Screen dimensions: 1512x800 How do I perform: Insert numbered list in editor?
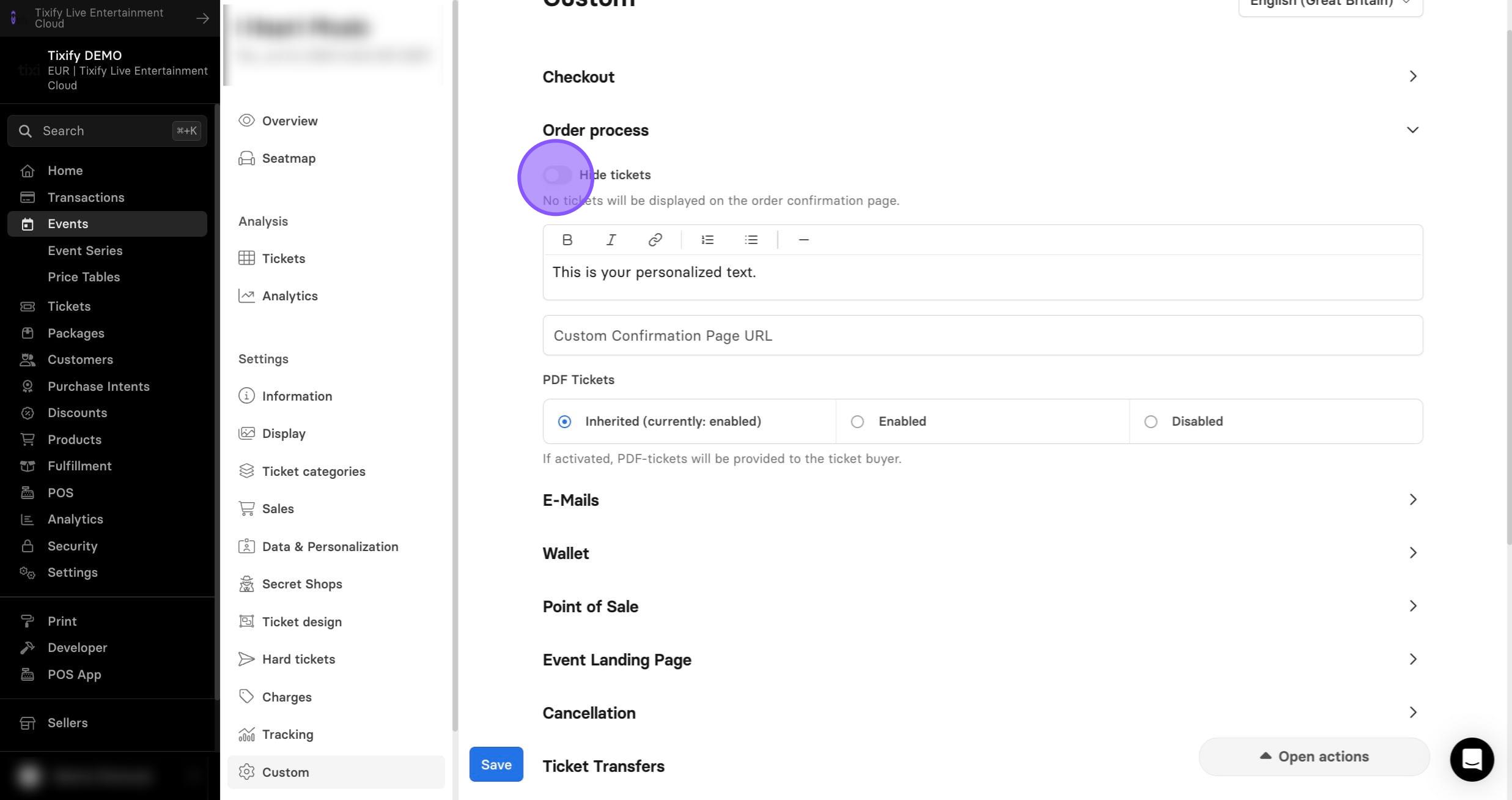point(707,240)
